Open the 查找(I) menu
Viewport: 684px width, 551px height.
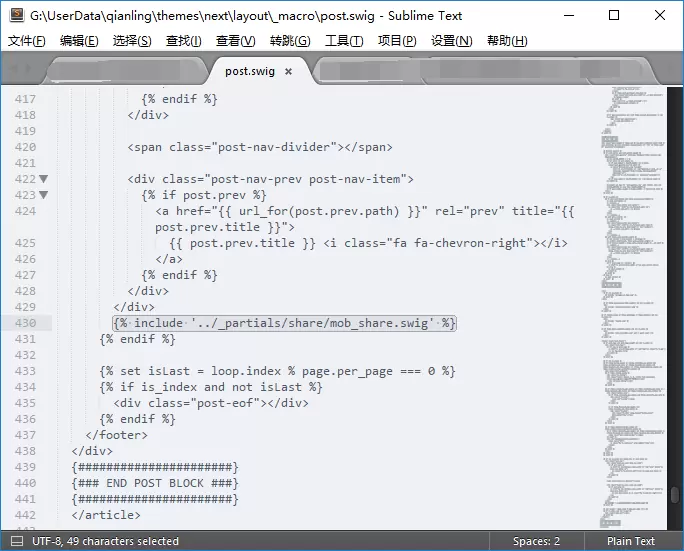click(183, 41)
